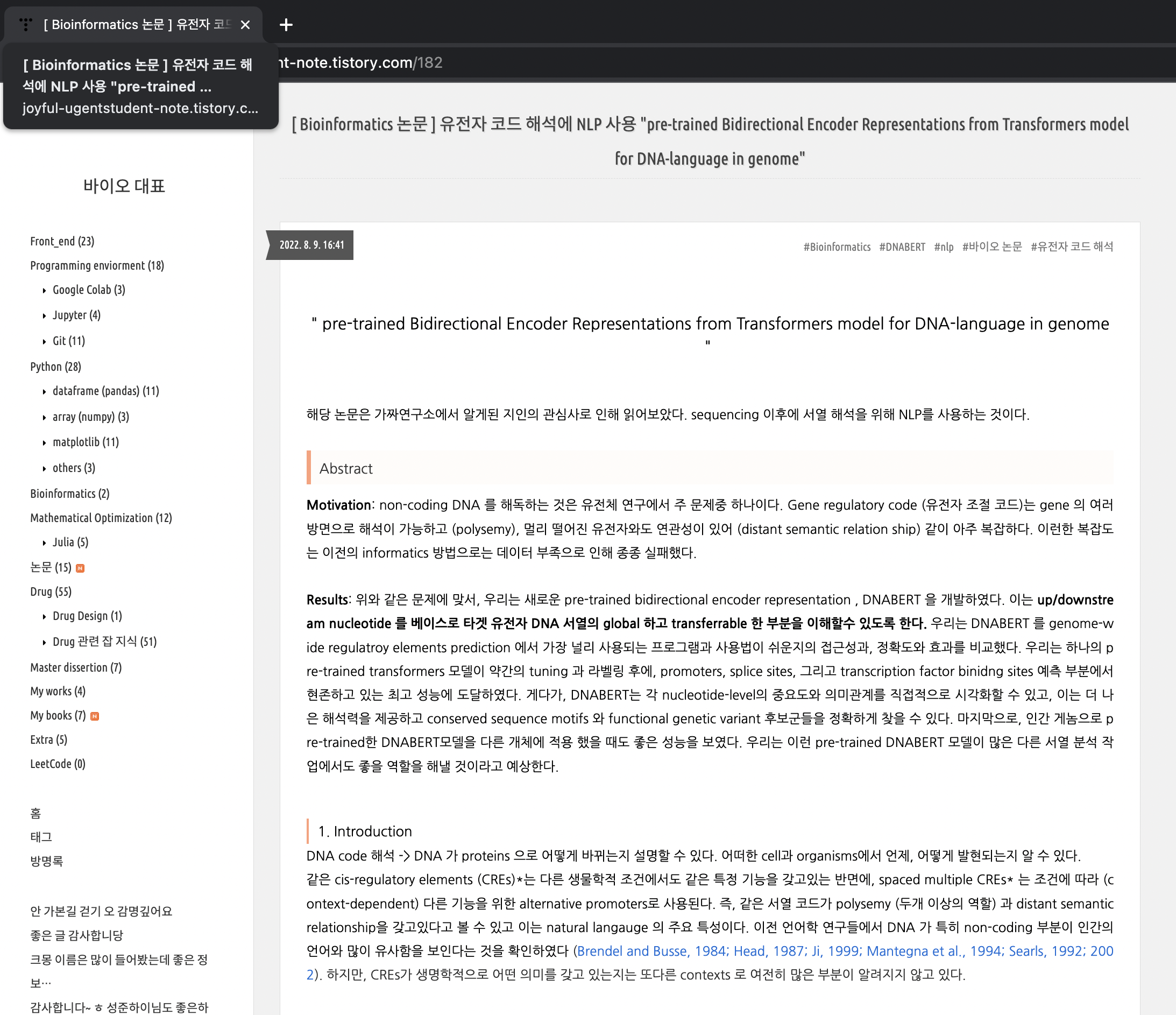
Task: Select the #nlp tag
Action: pos(943,247)
